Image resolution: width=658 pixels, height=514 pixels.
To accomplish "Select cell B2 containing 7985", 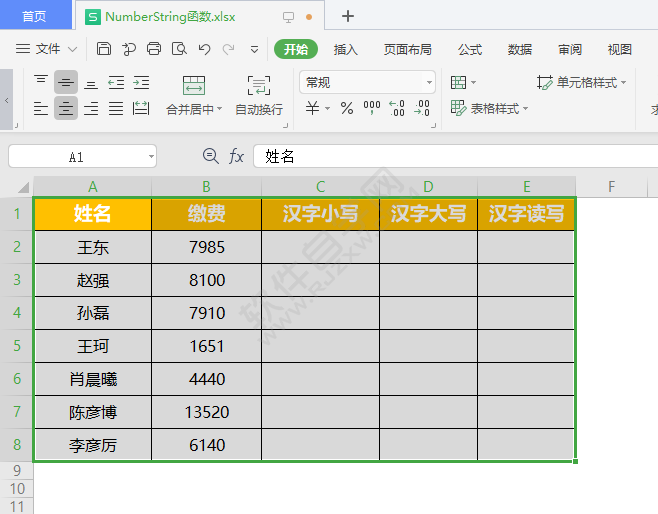I will tap(206, 247).
